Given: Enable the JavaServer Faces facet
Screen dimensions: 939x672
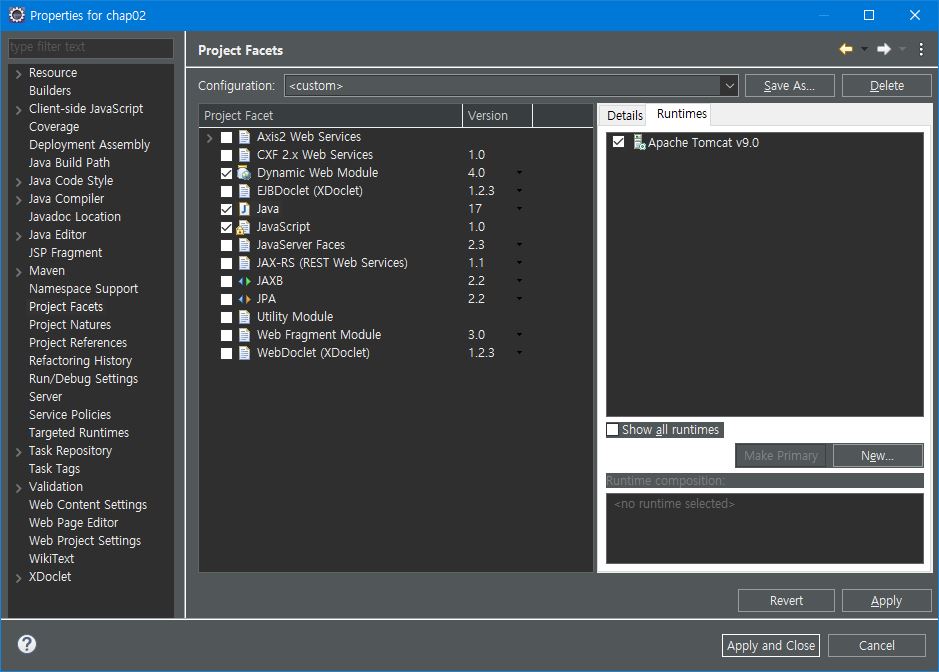Looking at the screenshot, I should pyautogui.click(x=226, y=245).
